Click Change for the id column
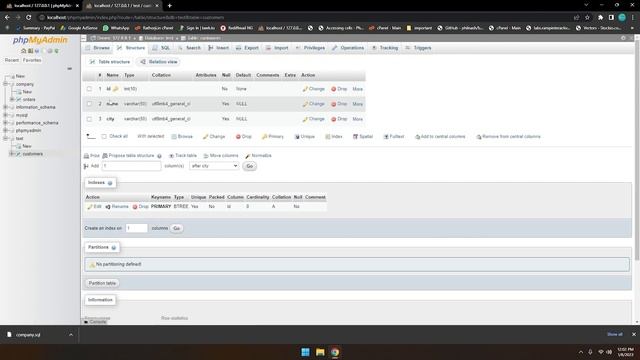The image size is (640, 360). tap(313, 89)
